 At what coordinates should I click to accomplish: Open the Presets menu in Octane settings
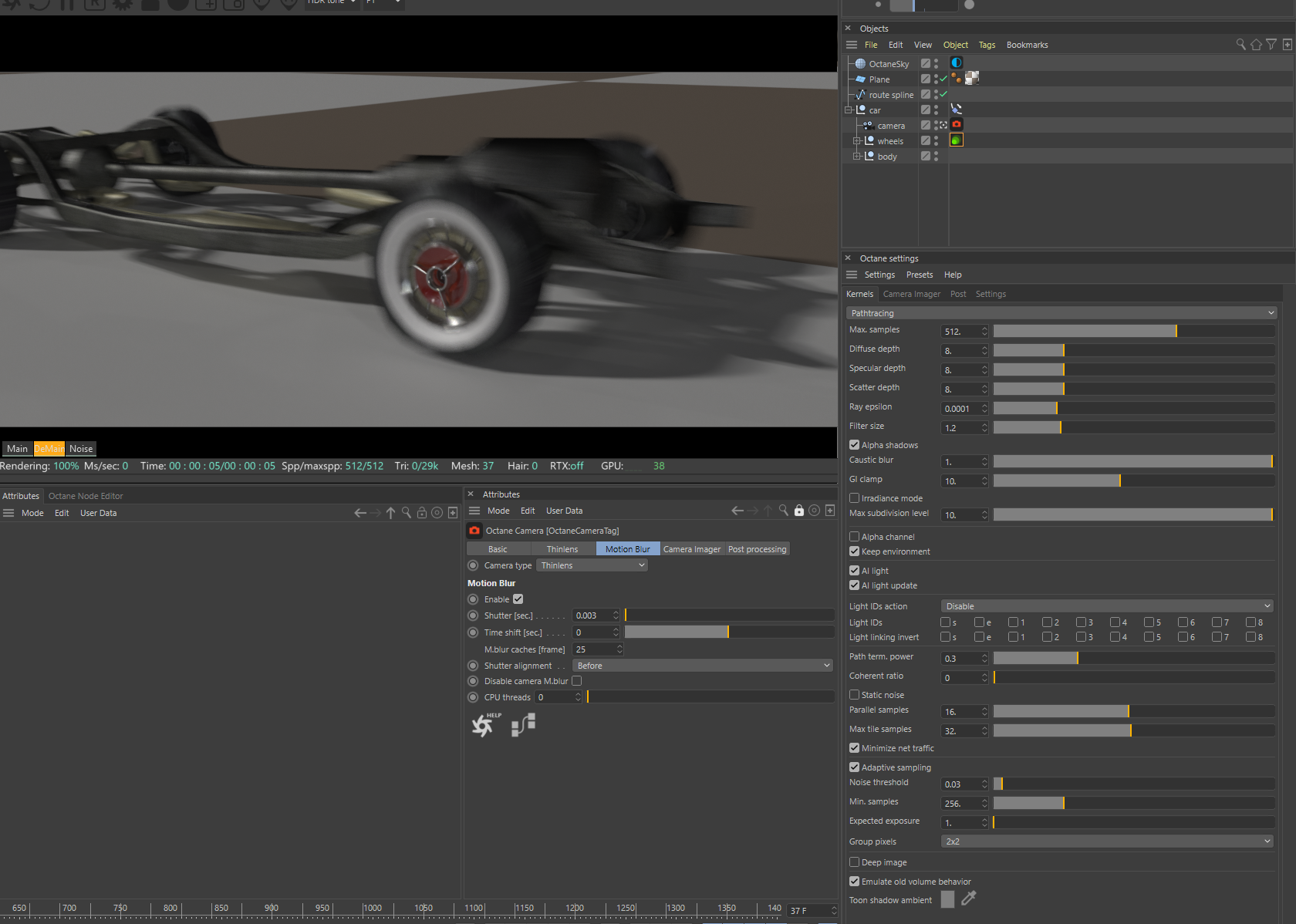point(920,275)
